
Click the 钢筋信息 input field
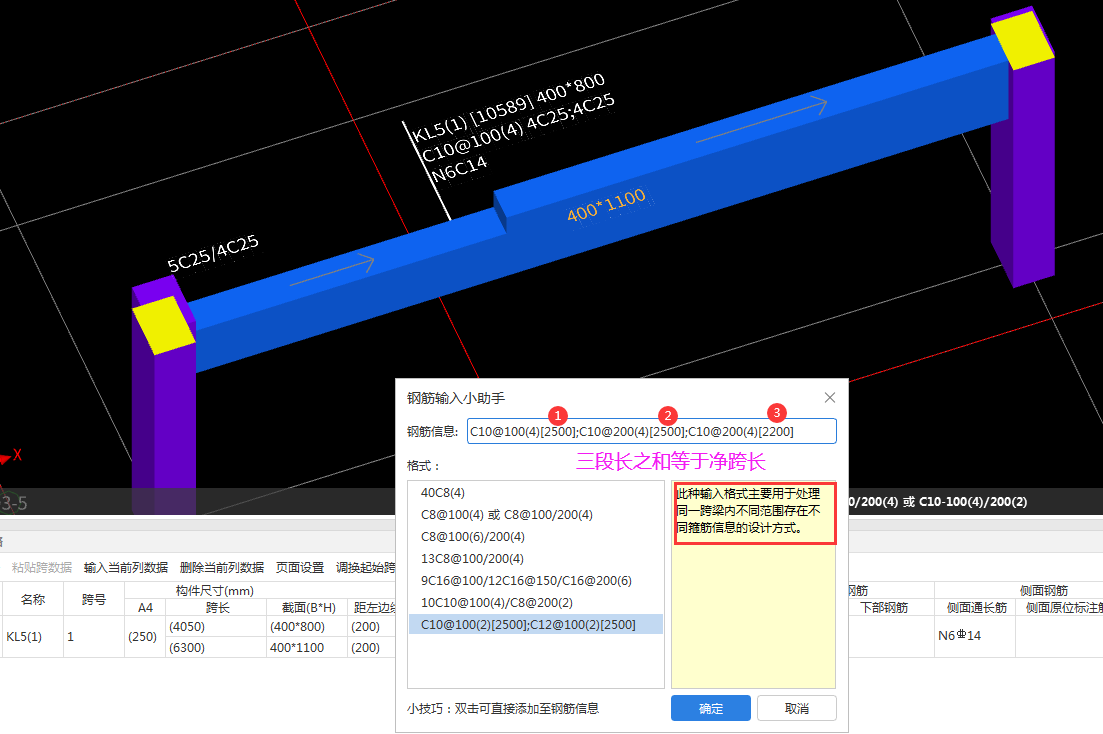[x=651, y=431]
